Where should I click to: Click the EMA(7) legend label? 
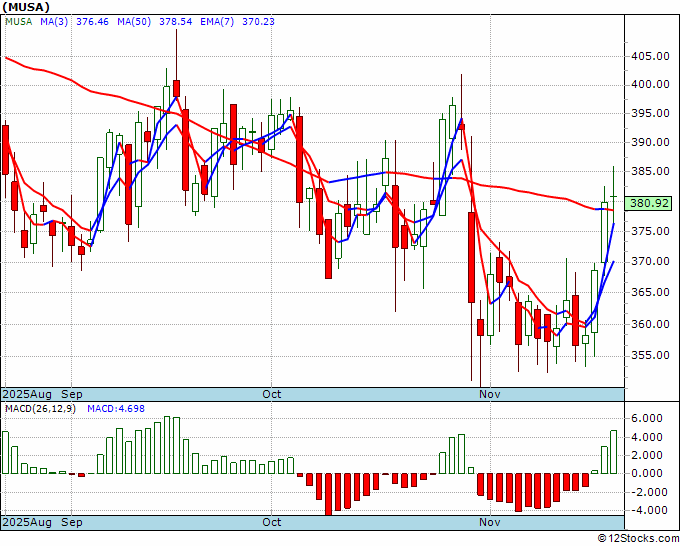[217, 21]
